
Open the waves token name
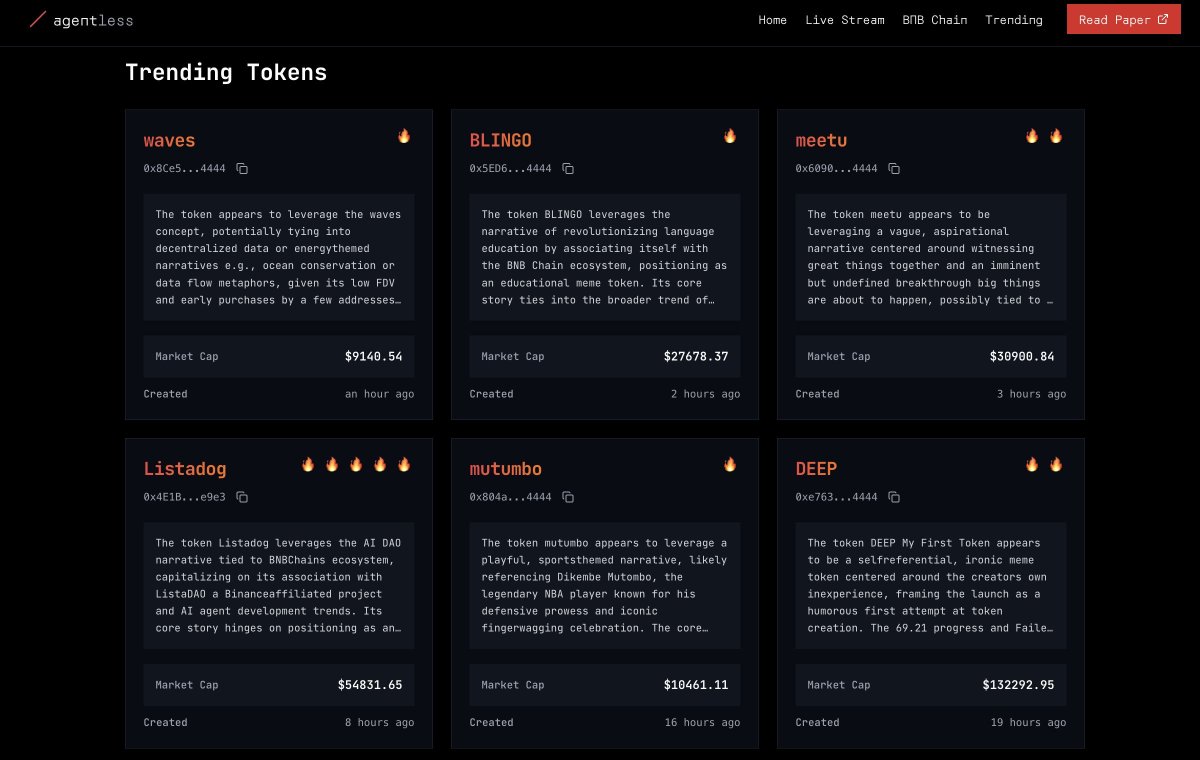point(169,141)
